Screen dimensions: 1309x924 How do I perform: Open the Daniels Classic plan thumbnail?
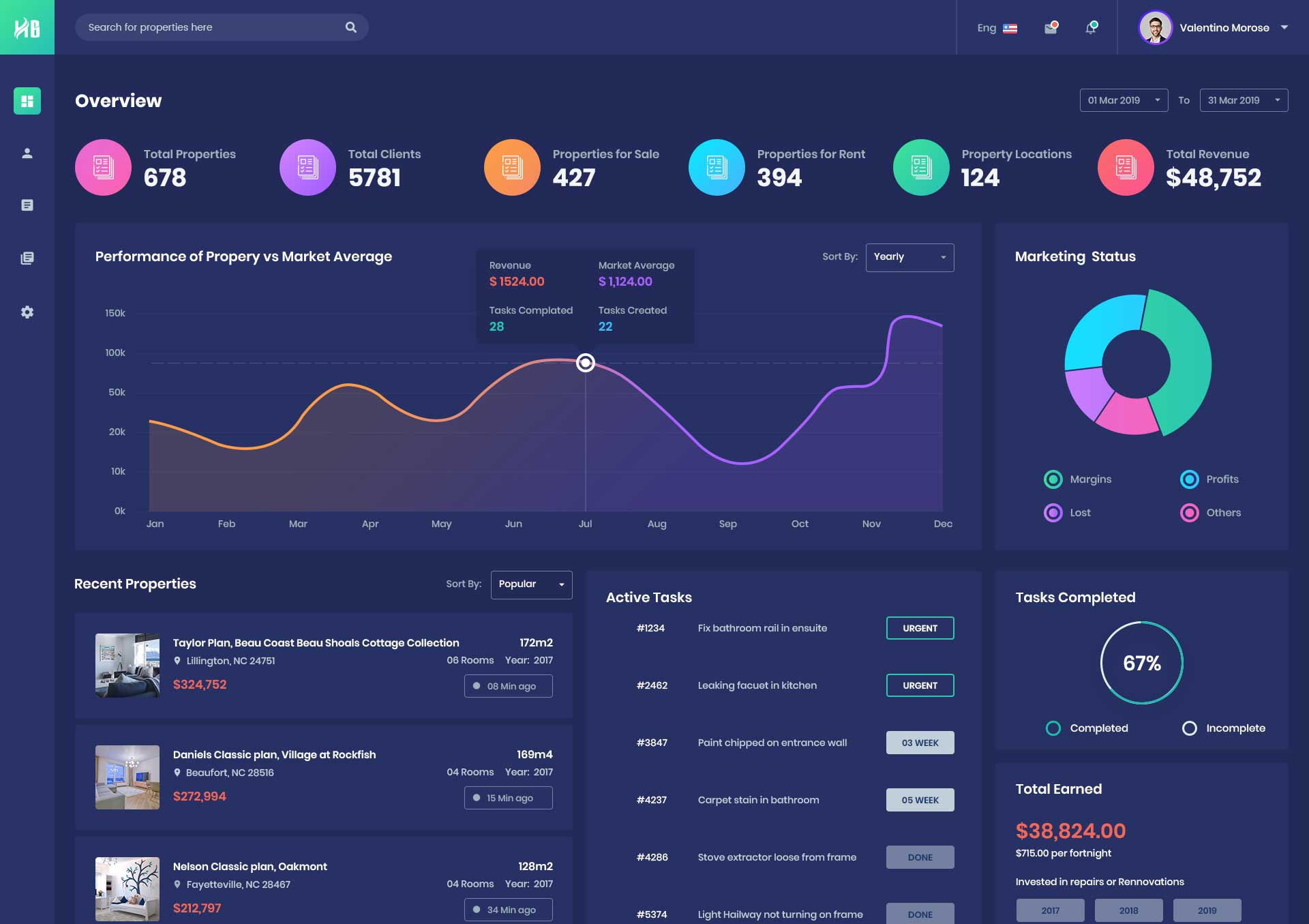tap(127, 777)
